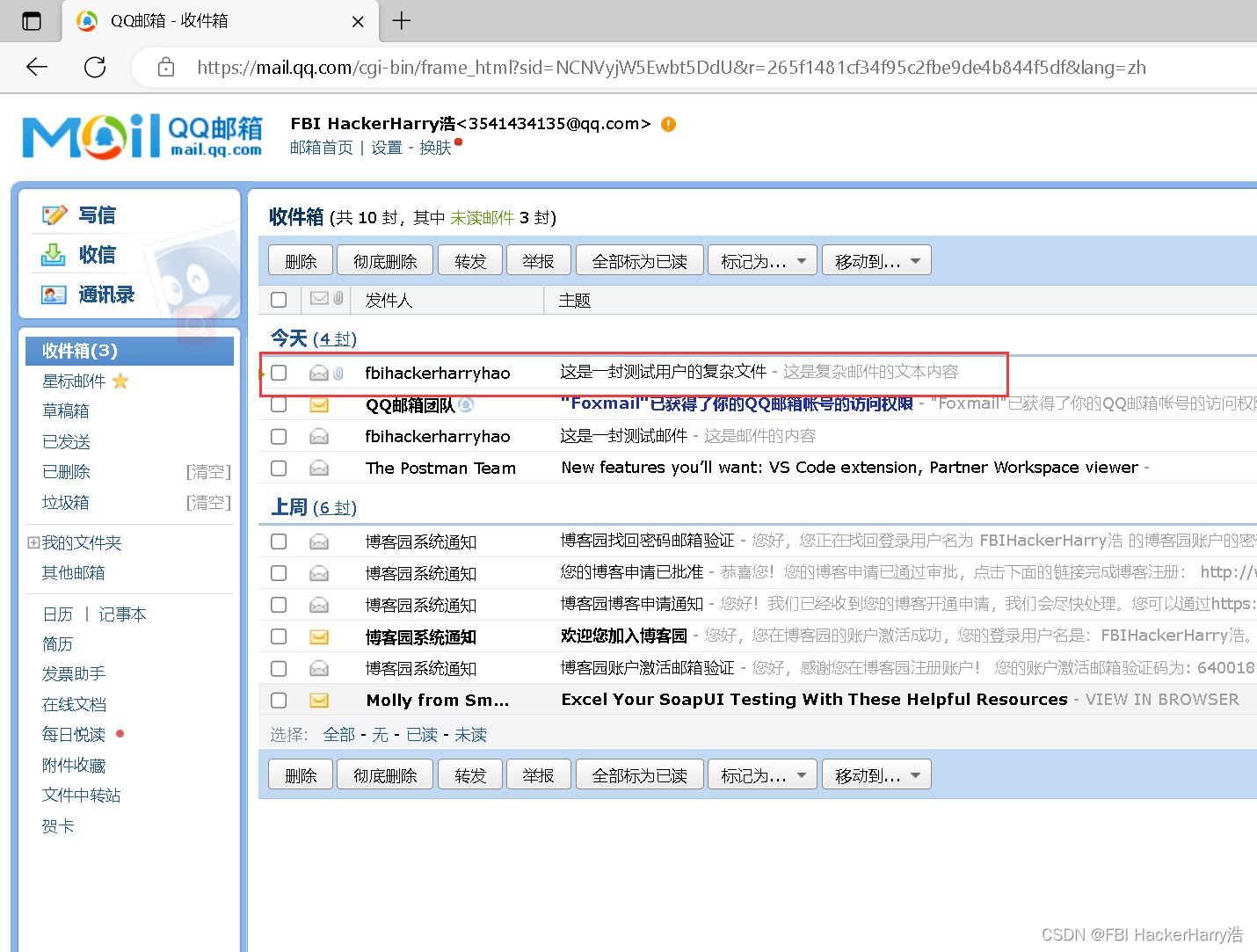Click the QQ邮箱 tab favicon
Viewport: 1257px width, 952px height.
(87, 21)
